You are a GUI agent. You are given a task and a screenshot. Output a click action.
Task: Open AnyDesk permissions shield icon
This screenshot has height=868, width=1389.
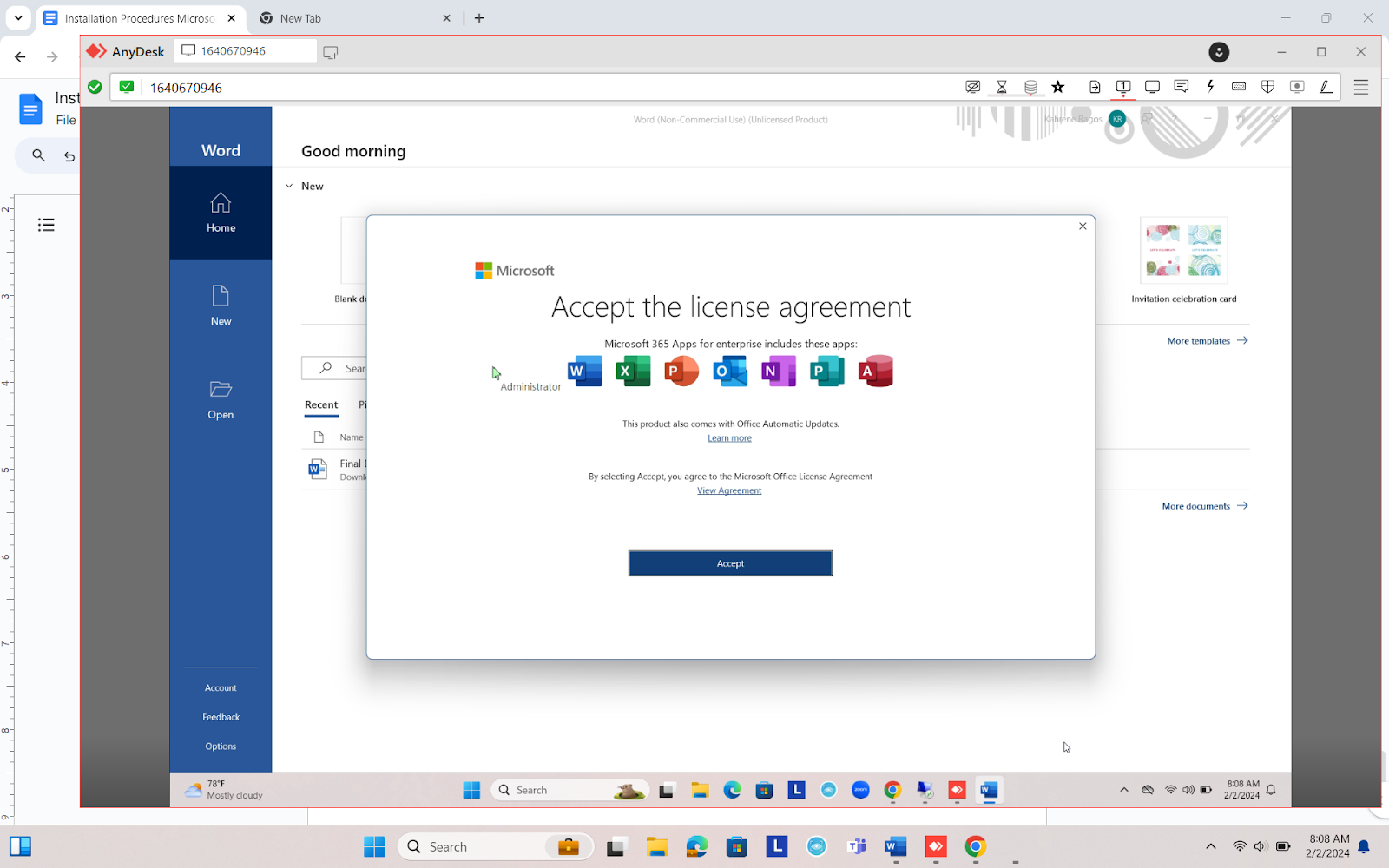click(x=1267, y=87)
